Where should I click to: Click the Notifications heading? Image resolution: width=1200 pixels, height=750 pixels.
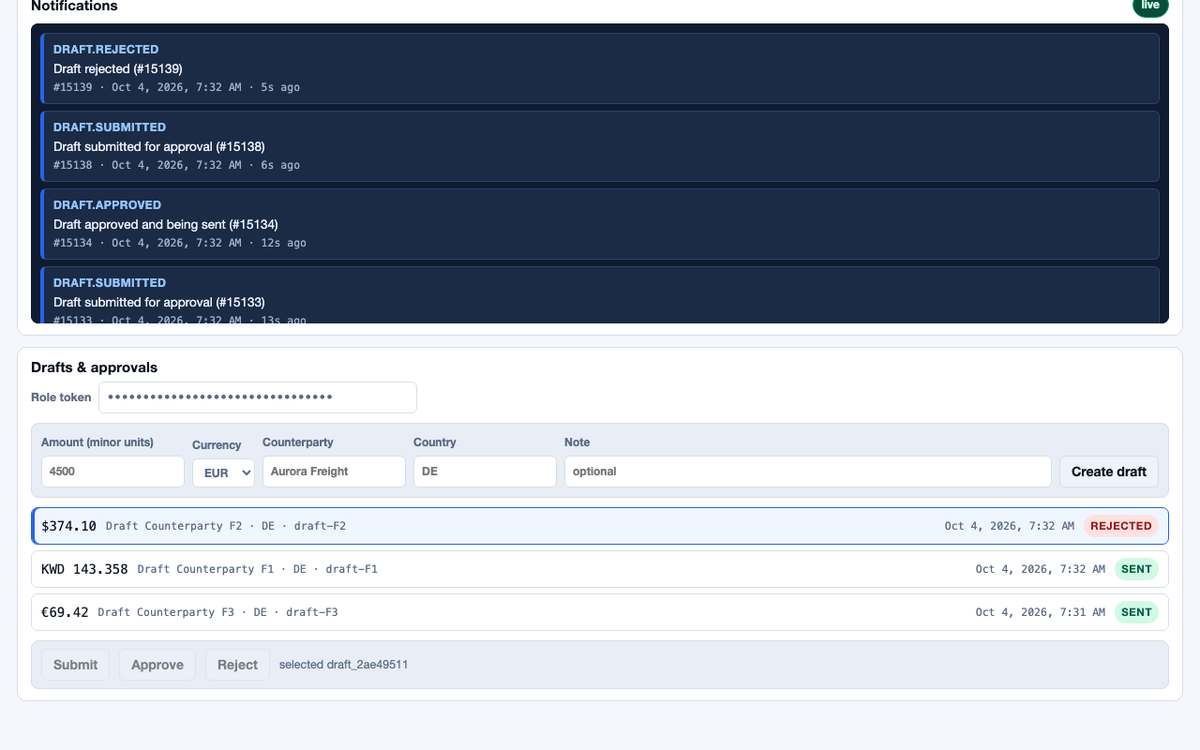74,6
